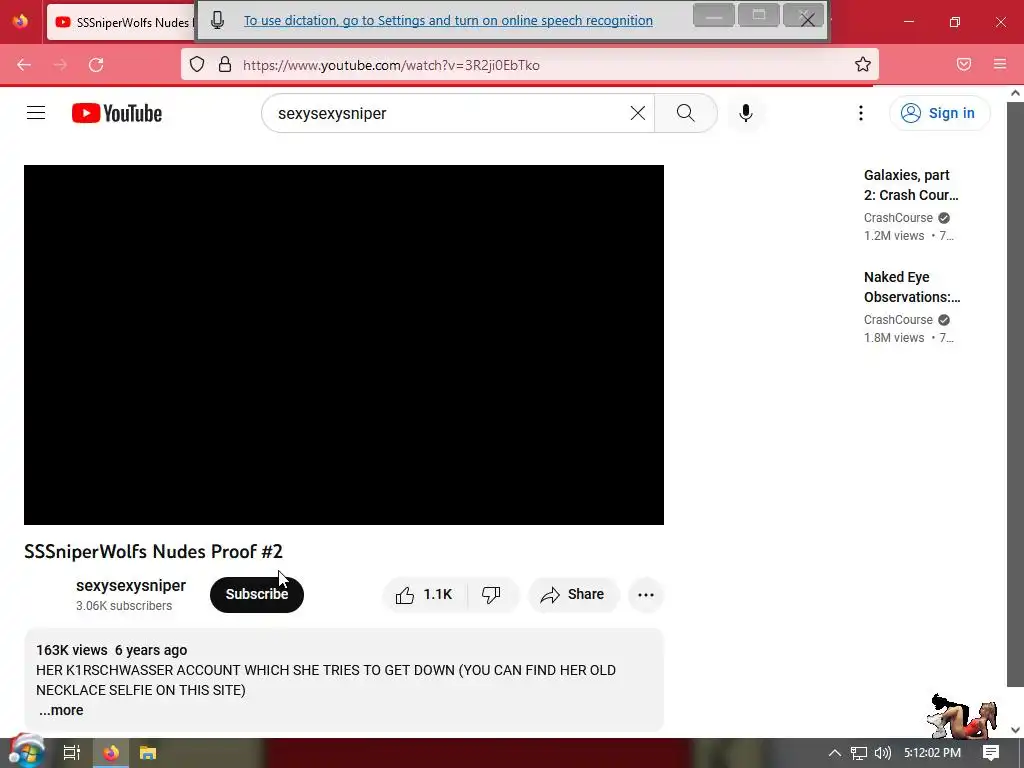The height and width of the screenshot is (768, 1024).
Task: Click the taskbar clock showing 5:12:02 PM
Action: (933, 753)
